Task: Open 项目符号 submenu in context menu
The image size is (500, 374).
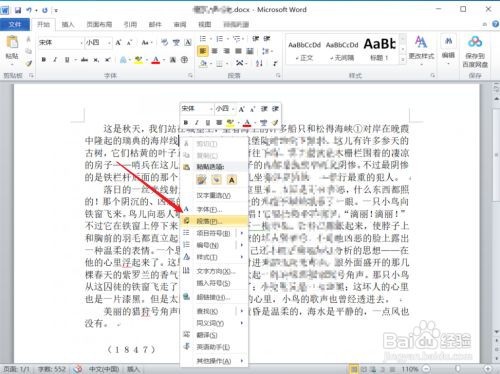Action: point(214,233)
